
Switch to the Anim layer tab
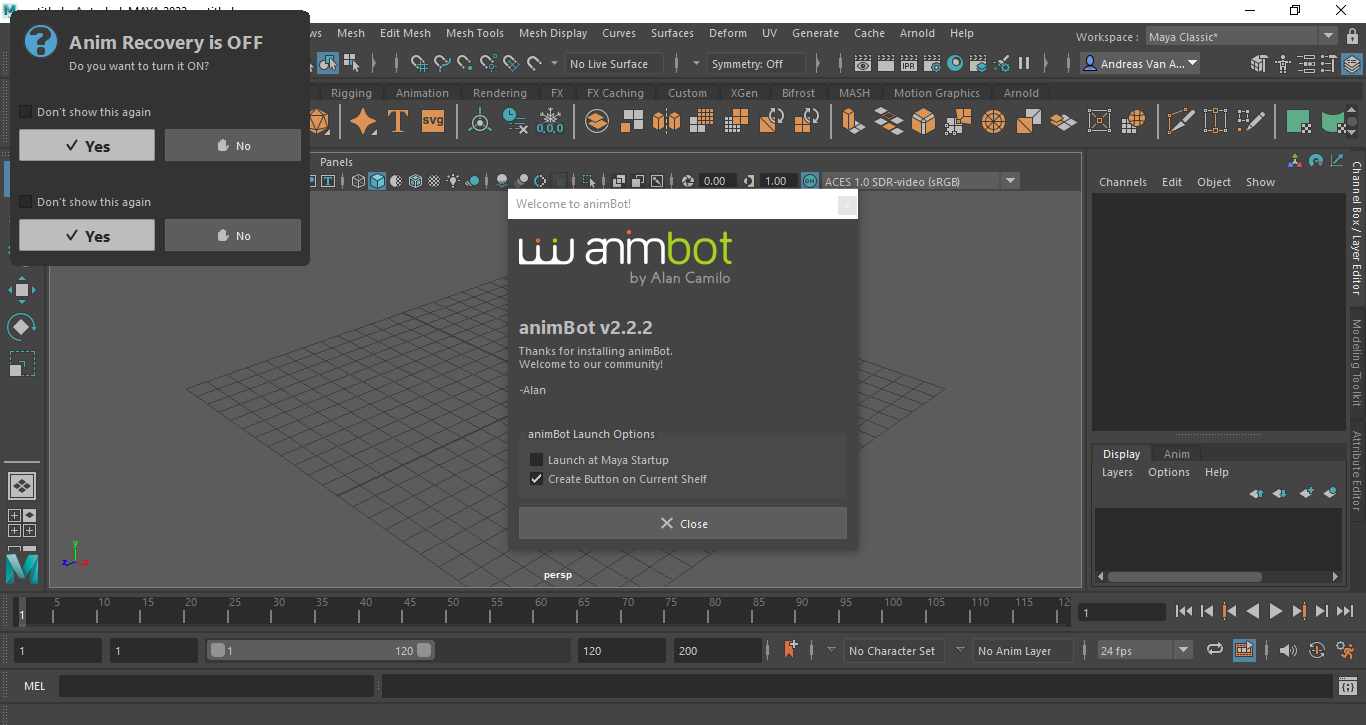click(x=1176, y=454)
